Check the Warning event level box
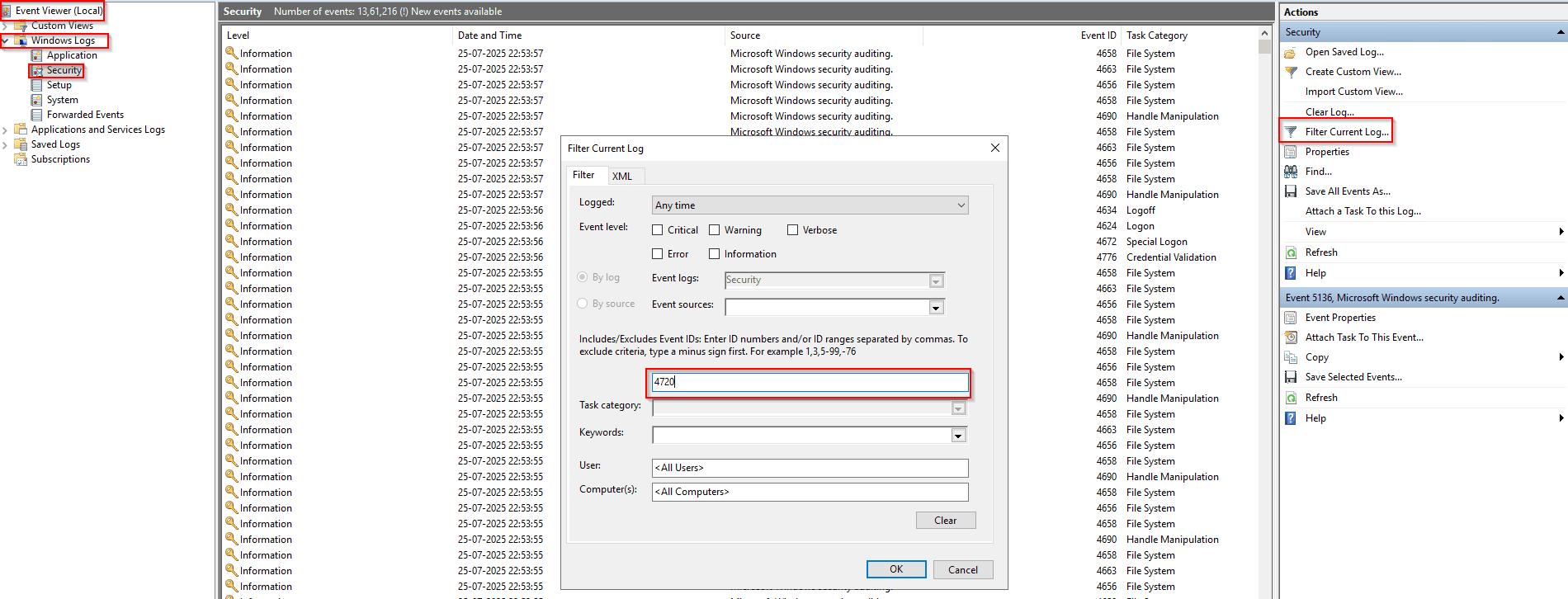This screenshot has width=1568, height=599. (715, 230)
